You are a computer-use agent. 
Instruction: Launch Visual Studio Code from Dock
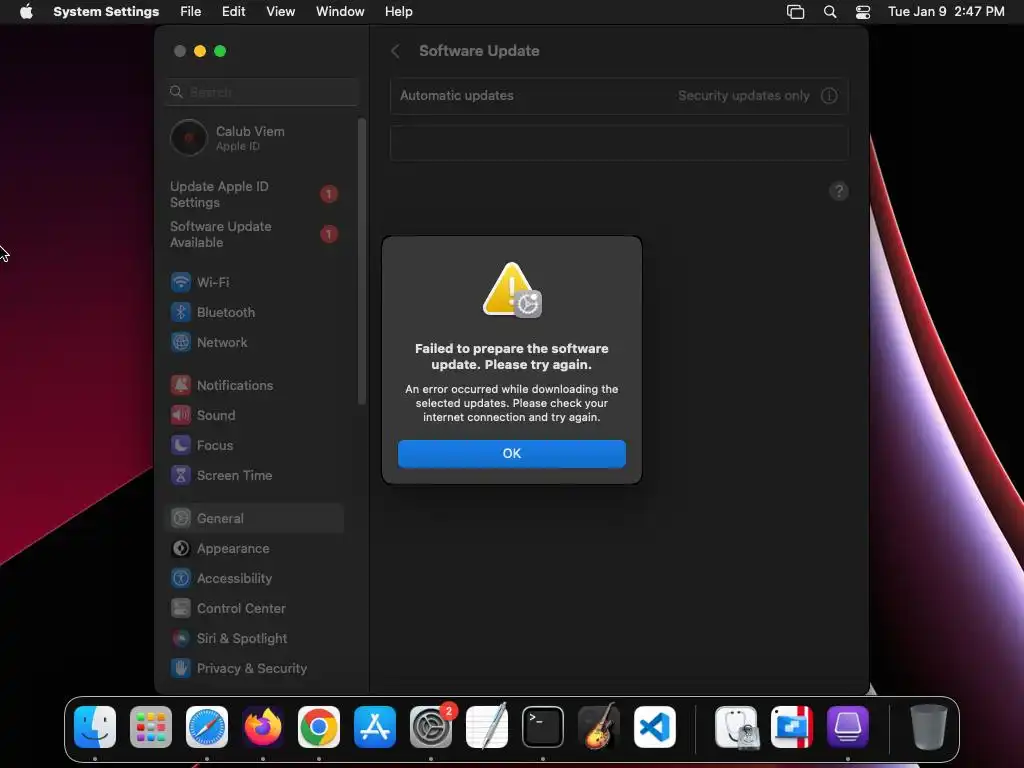click(654, 727)
